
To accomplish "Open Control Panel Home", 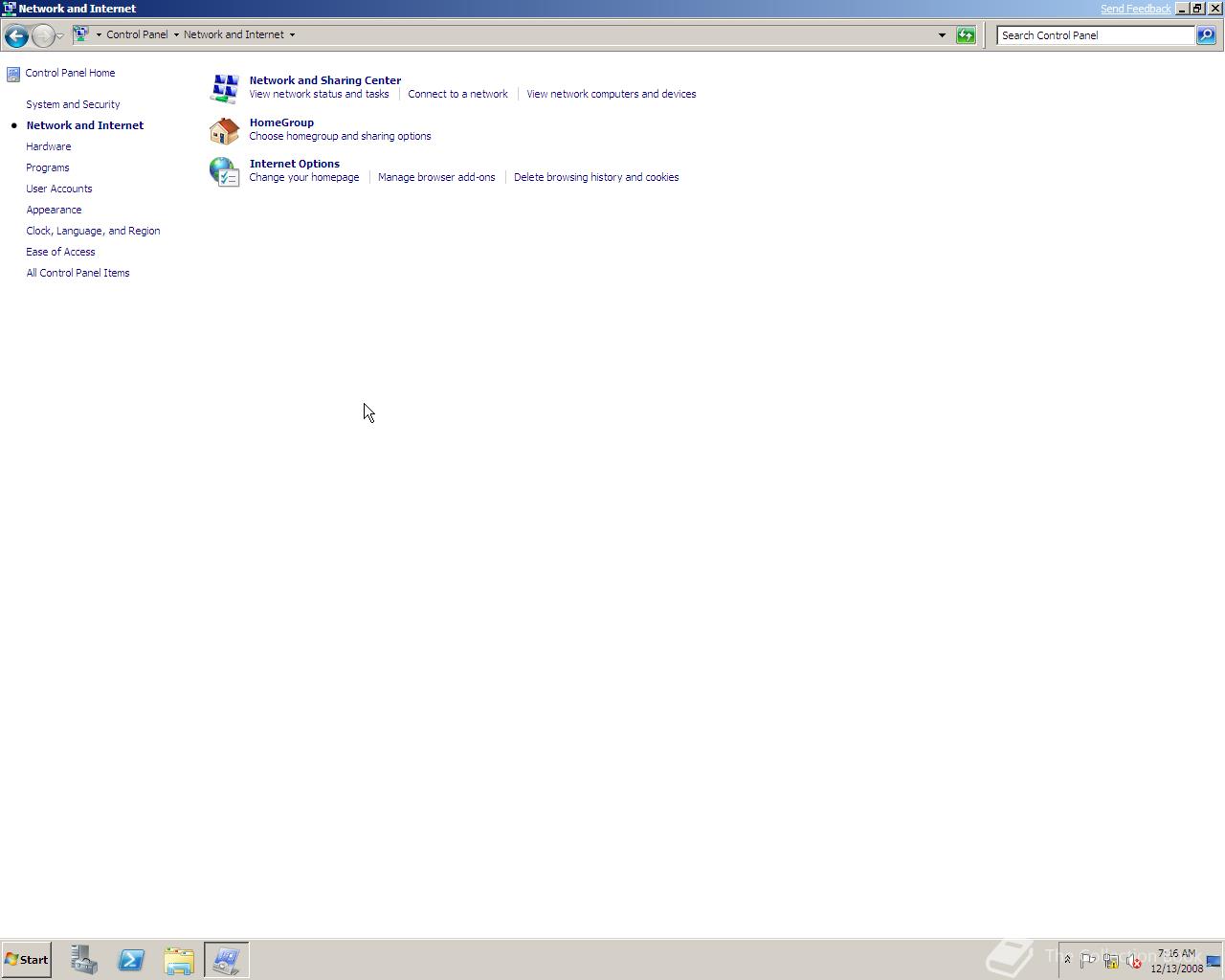I will [x=70, y=73].
